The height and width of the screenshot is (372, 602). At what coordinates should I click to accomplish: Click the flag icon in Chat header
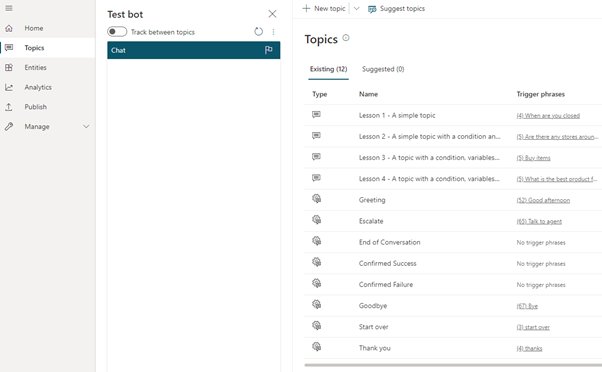pyautogui.click(x=269, y=50)
